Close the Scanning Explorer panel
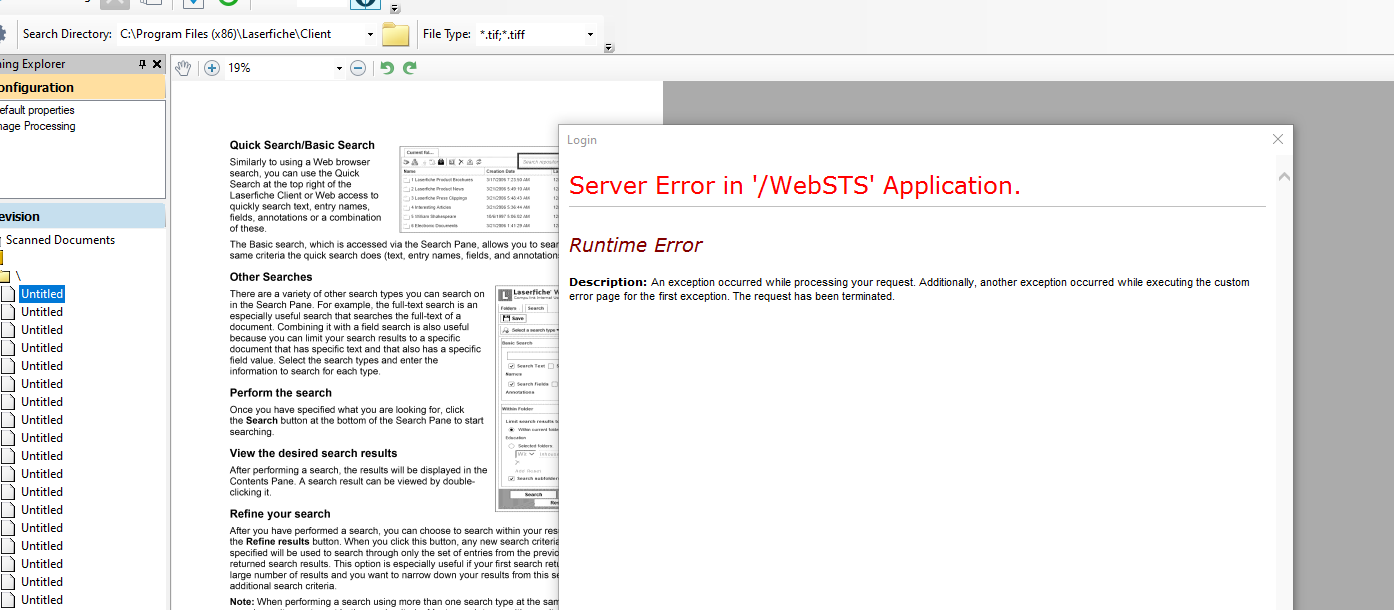Image resolution: width=1394 pixels, height=610 pixels. pos(157,64)
